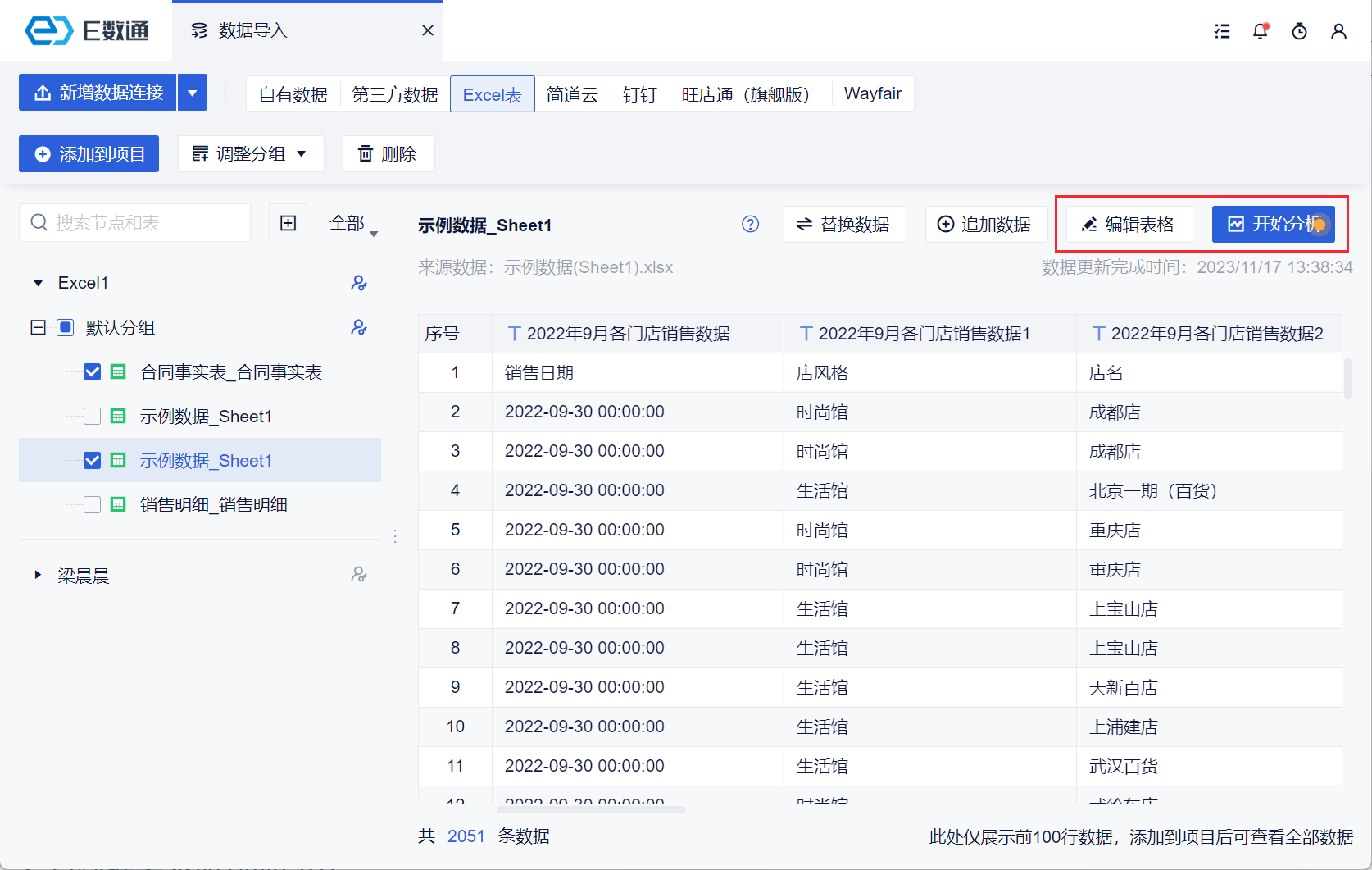This screenshot has height=870, width=1372.
Task: Uncheck the 合同事实表_合同事实表 checkbox
Action: (93, 372)
